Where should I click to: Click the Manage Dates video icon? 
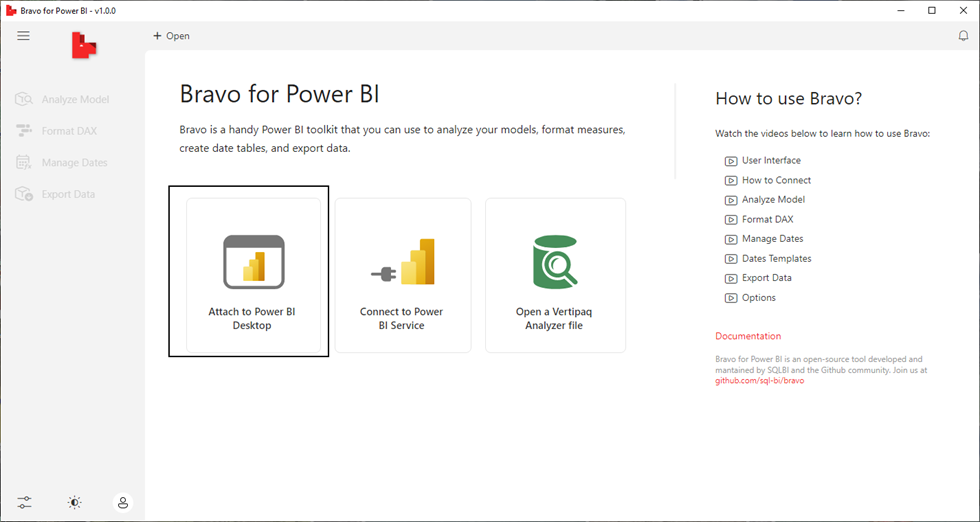coord(731,239)
